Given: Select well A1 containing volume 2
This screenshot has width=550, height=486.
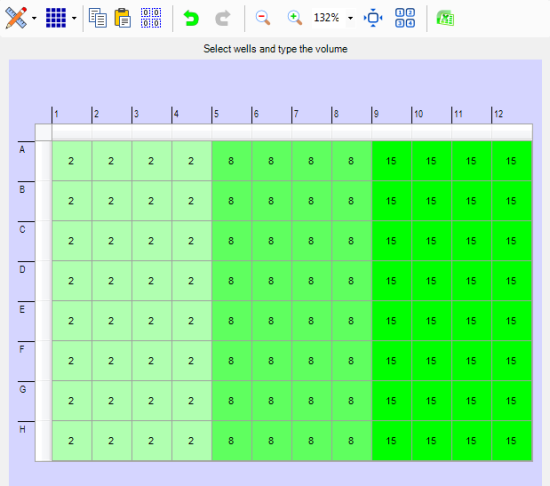Looking at the screenshot, I should pyautogui.click(x=72, y=161).
